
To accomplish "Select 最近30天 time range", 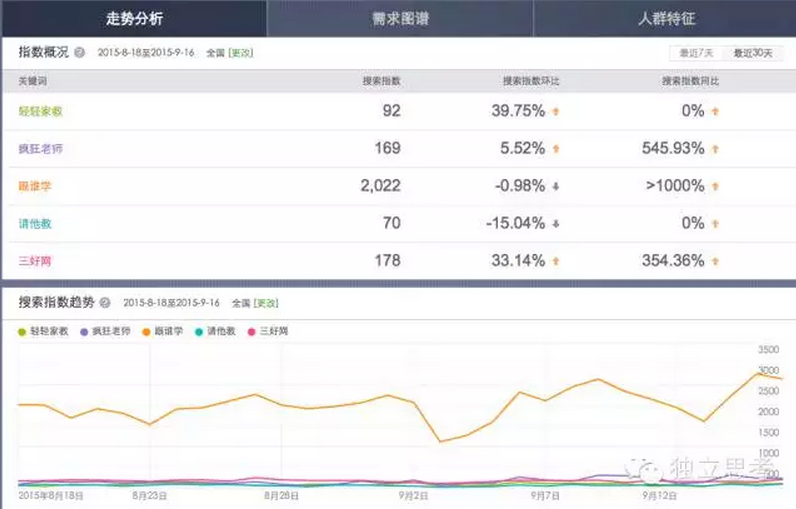I will 751,53.
